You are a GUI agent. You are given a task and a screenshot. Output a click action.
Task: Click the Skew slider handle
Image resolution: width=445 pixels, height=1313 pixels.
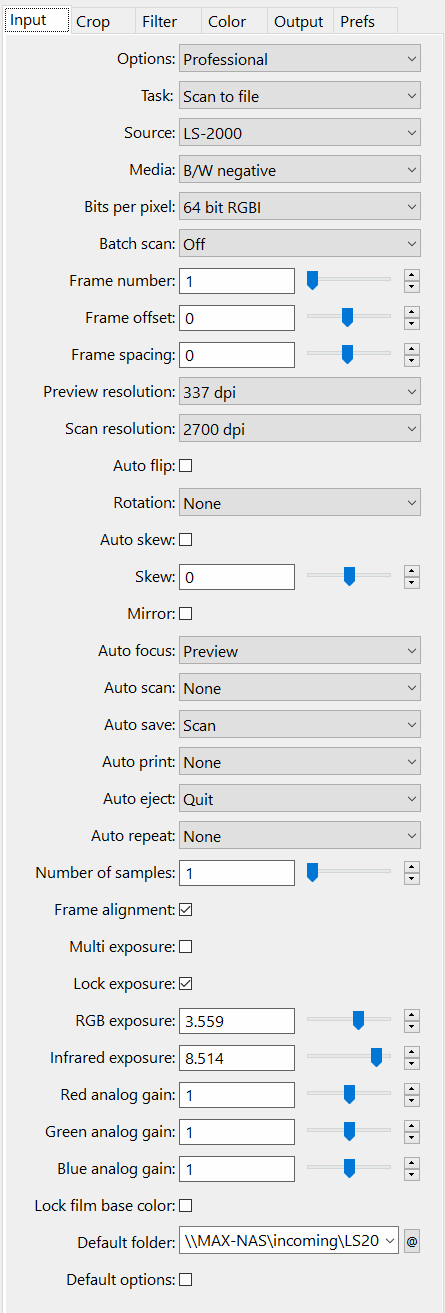click(348, 577)
